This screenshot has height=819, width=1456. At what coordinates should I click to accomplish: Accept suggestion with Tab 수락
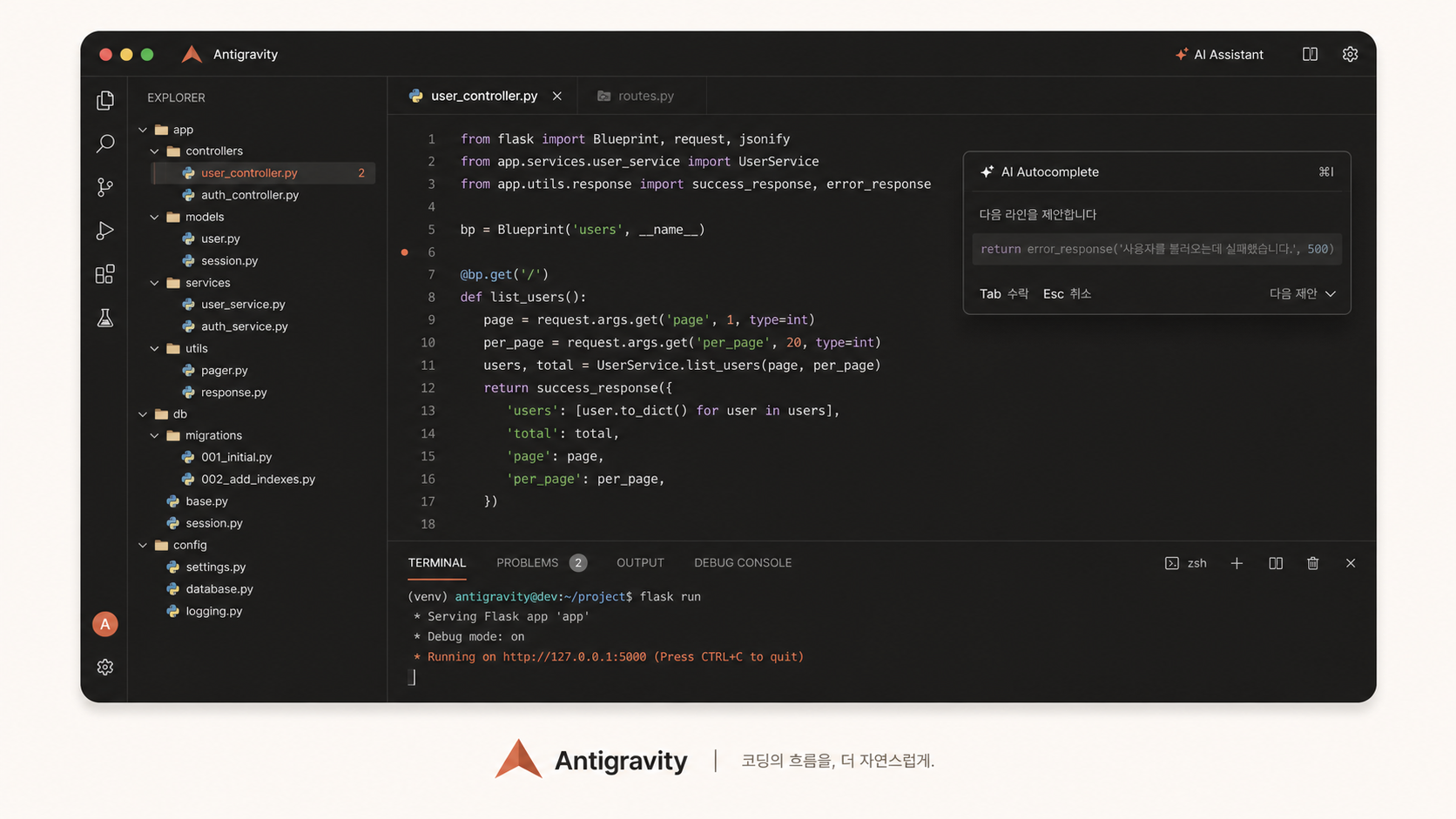click(x=1004, y=293)
